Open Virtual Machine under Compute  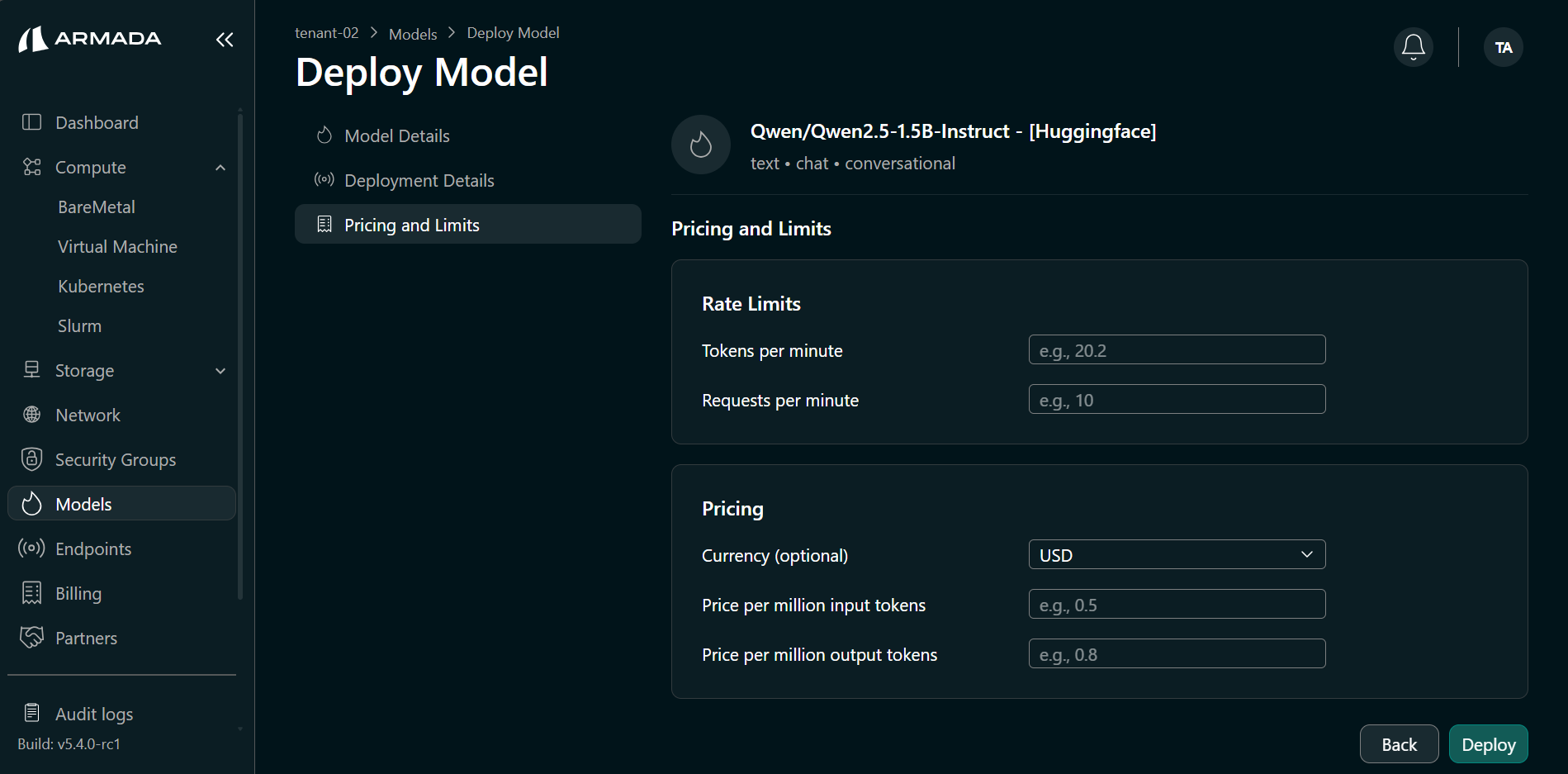click(117, 246)
